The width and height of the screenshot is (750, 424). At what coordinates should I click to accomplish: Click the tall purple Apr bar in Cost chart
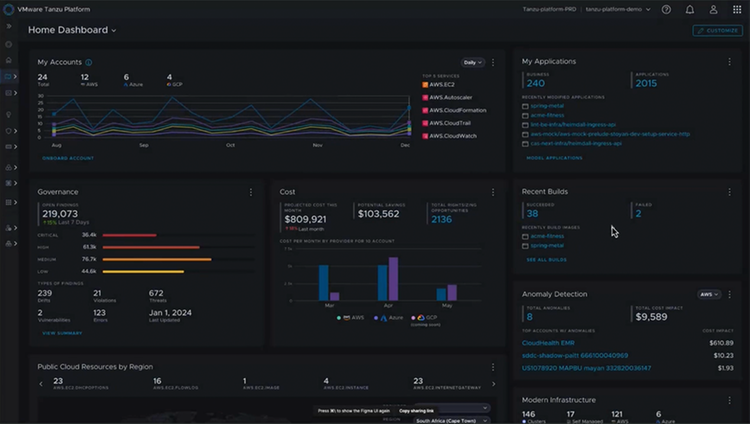393,279
